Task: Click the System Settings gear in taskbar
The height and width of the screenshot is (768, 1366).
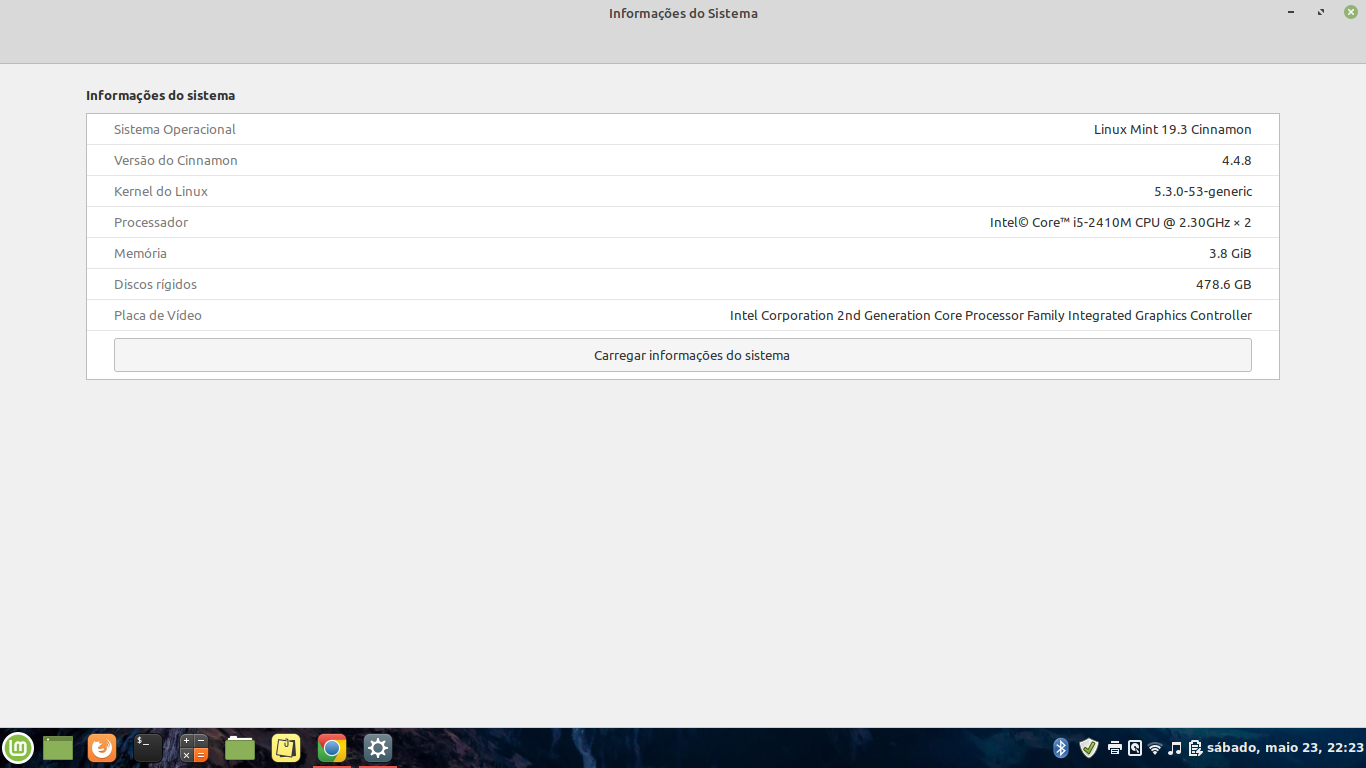Action: click(378, 748)
